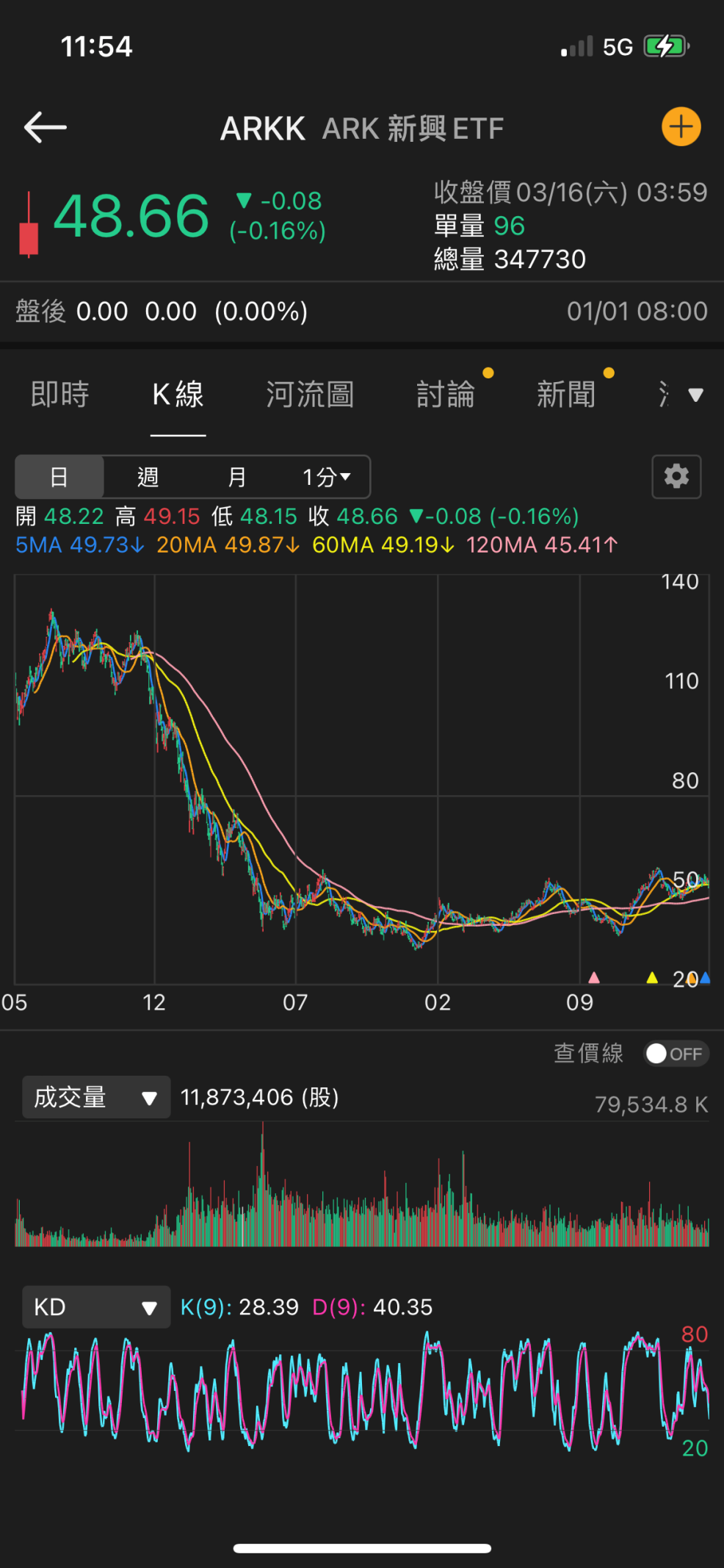This screenshot has height=1568, width=724.
Task: Select the 月 monthly interval
Action: coord(236,477)
